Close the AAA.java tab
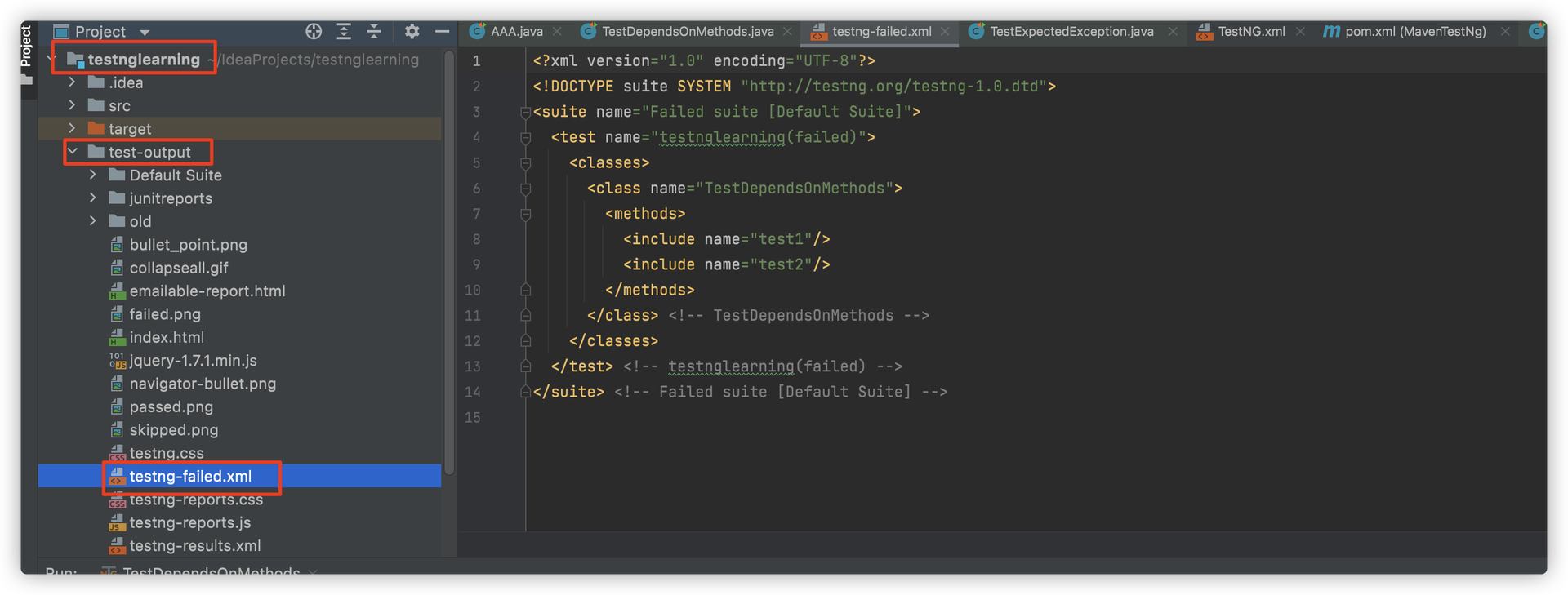 click(557, 31)
